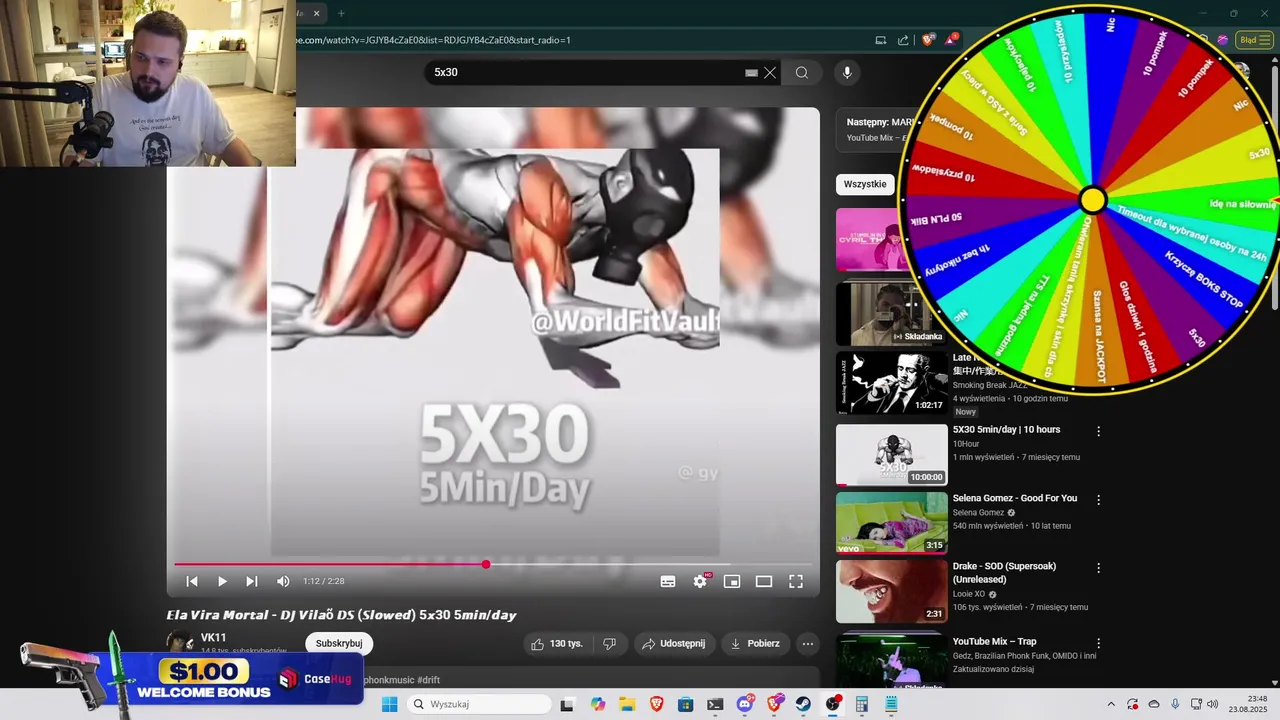This screenshot has width=1280, height=720.
Task: Open player settings gear
Action: (x=700, y=581)
